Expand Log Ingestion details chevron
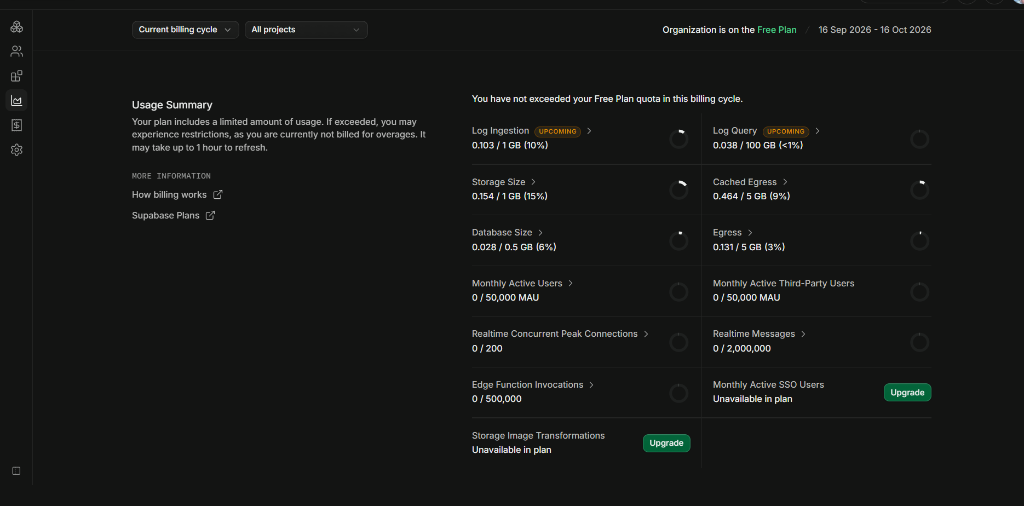Screen dimensions: 1024x506 tap(589, 131)
